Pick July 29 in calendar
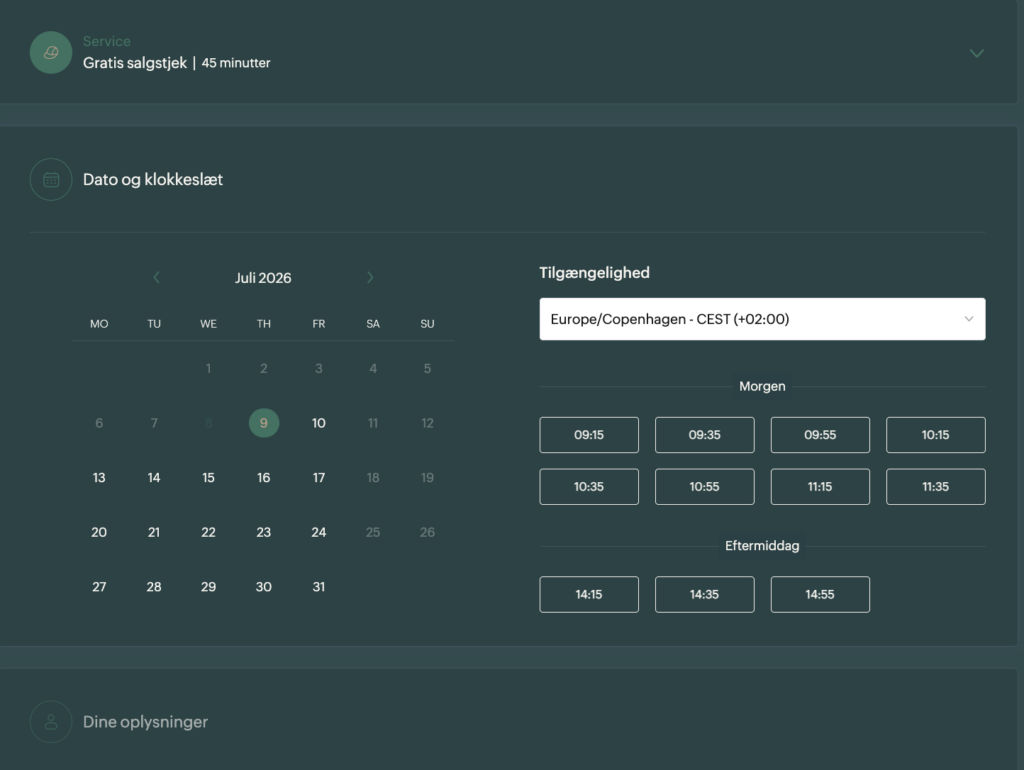This screenshot has width=1024, height=770. [x=208, y=586]
